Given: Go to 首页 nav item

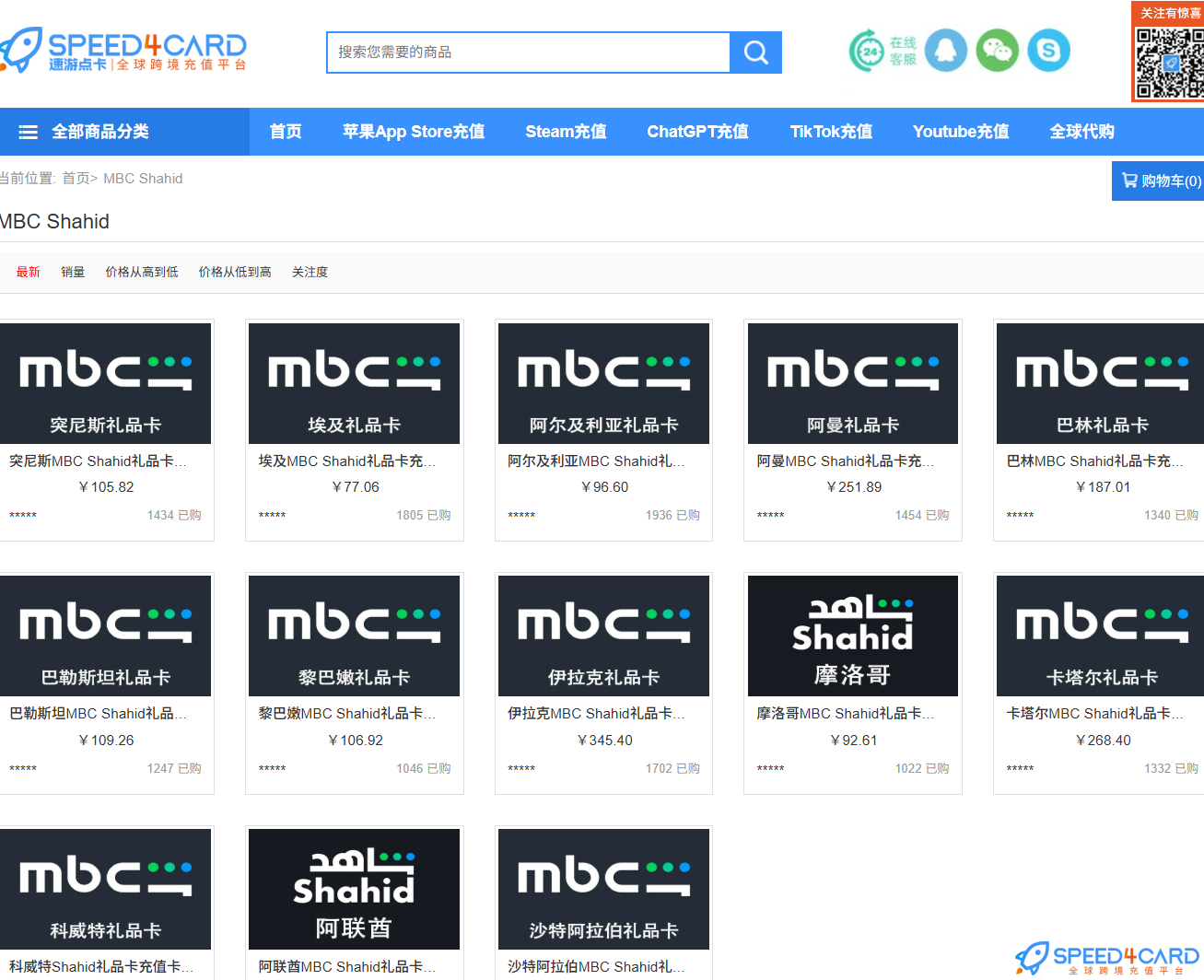Looking at the screenshot, I should (286, 132).
